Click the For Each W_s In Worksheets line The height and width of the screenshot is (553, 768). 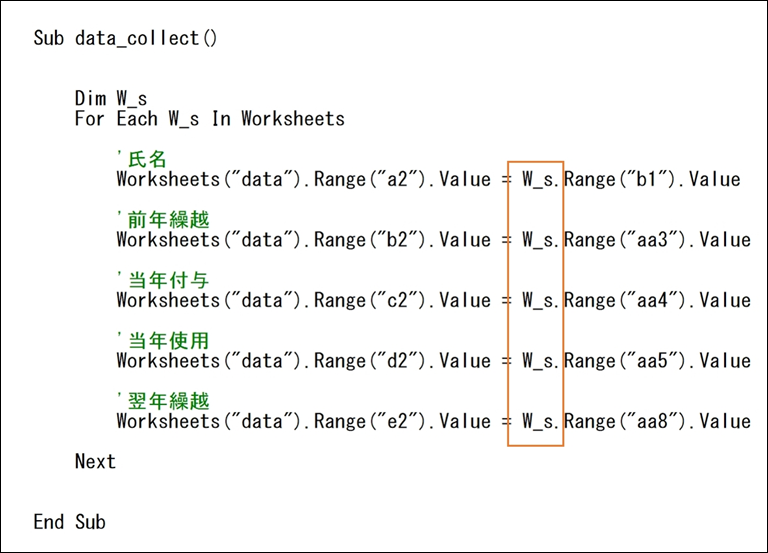click(210, 119)
